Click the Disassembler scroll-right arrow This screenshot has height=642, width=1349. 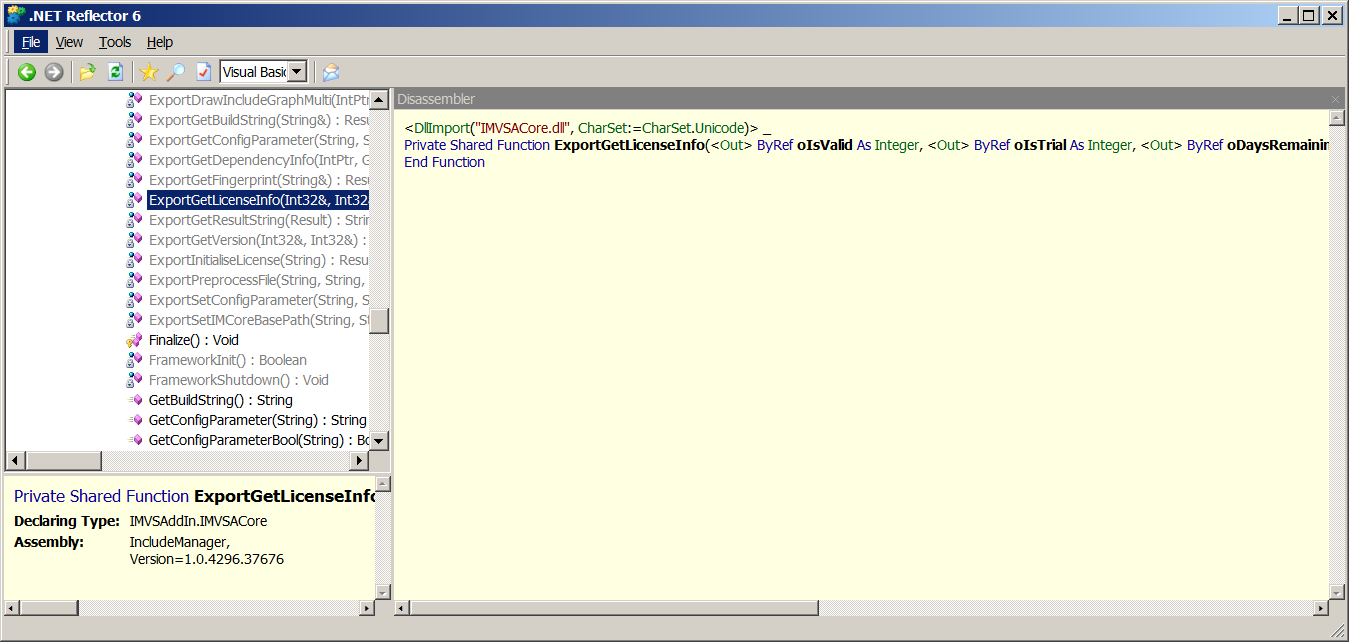click(1320, 608)
